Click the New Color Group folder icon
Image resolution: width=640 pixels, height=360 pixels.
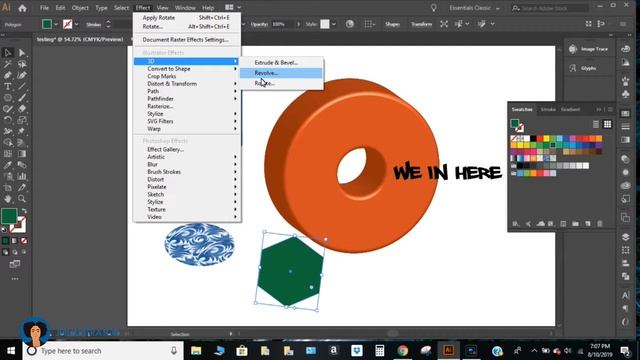[x=576, y=224]
